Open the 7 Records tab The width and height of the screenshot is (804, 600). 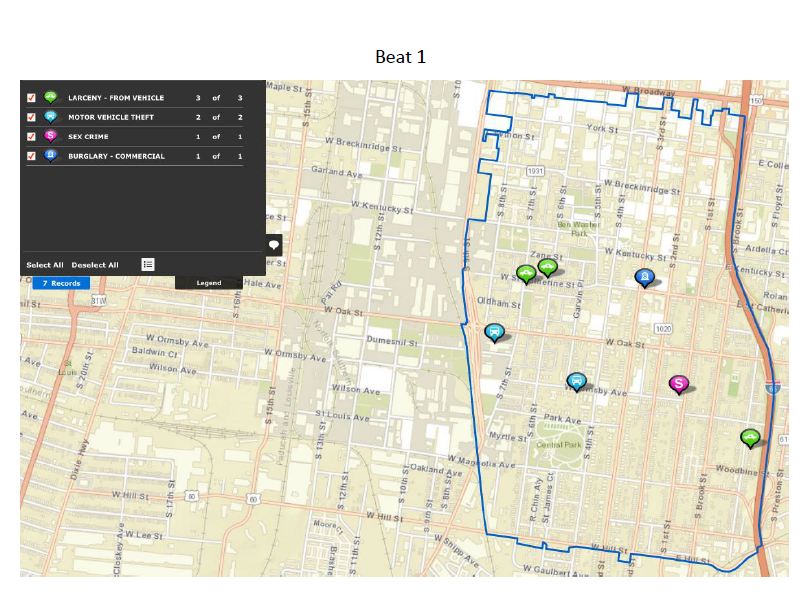click(61, 283)
